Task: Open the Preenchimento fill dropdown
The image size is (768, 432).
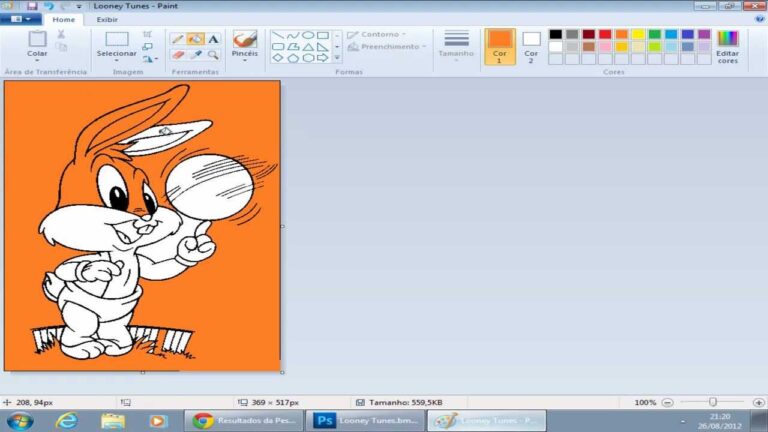Action: 387,47
